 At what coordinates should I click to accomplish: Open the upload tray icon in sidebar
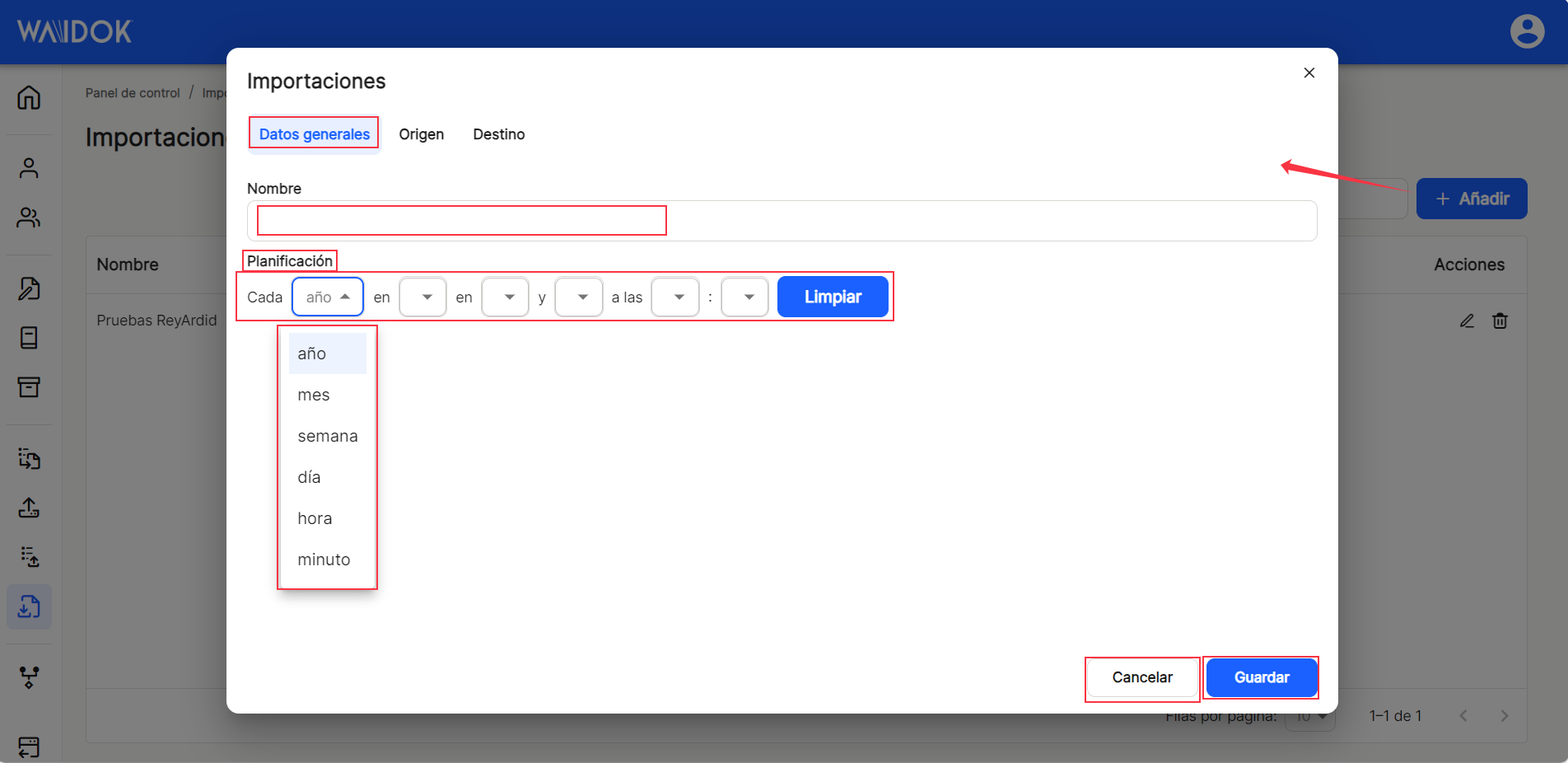pyautogui.click(x=29, y=508)
